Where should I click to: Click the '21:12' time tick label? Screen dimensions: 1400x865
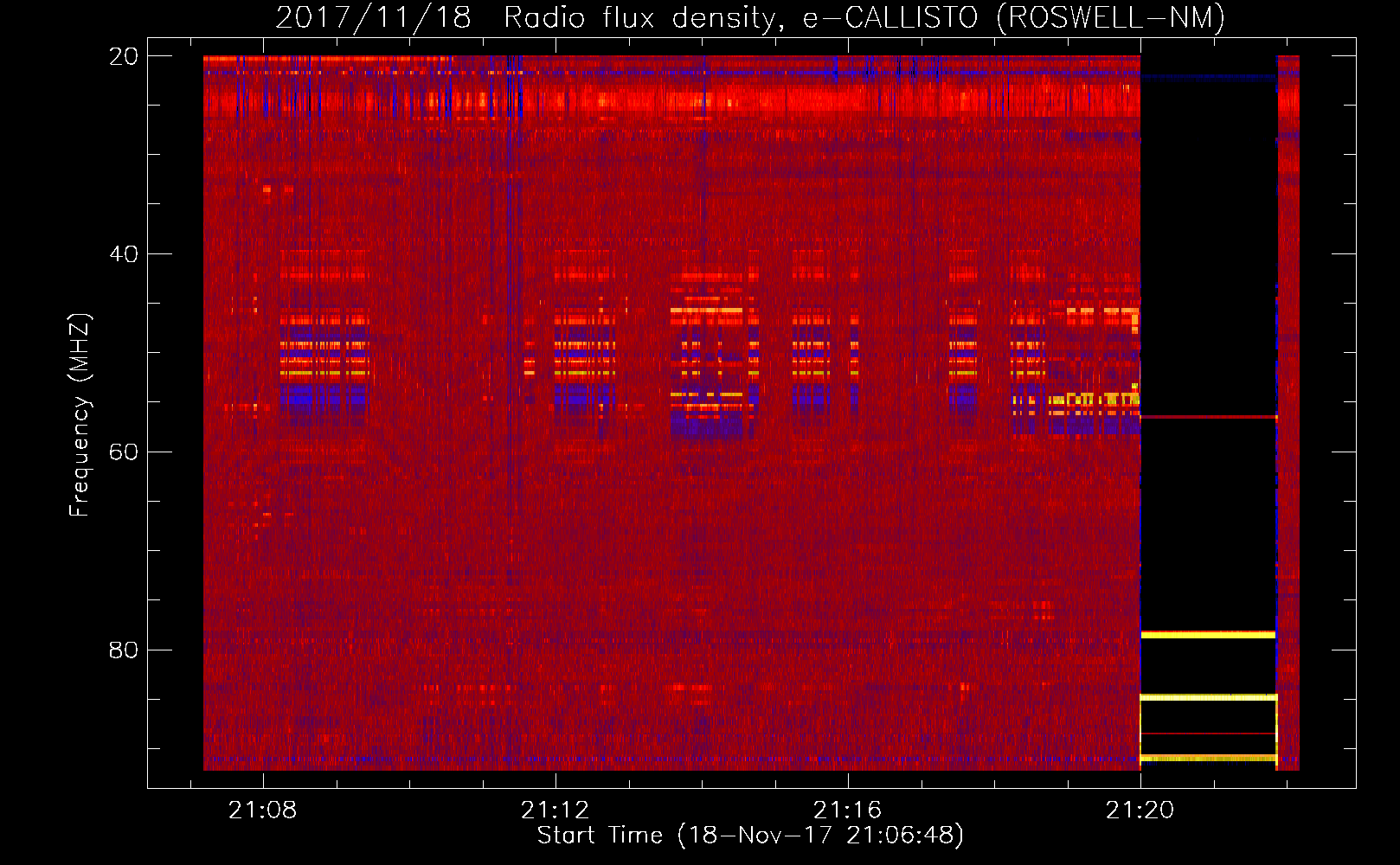click(555, 811)
